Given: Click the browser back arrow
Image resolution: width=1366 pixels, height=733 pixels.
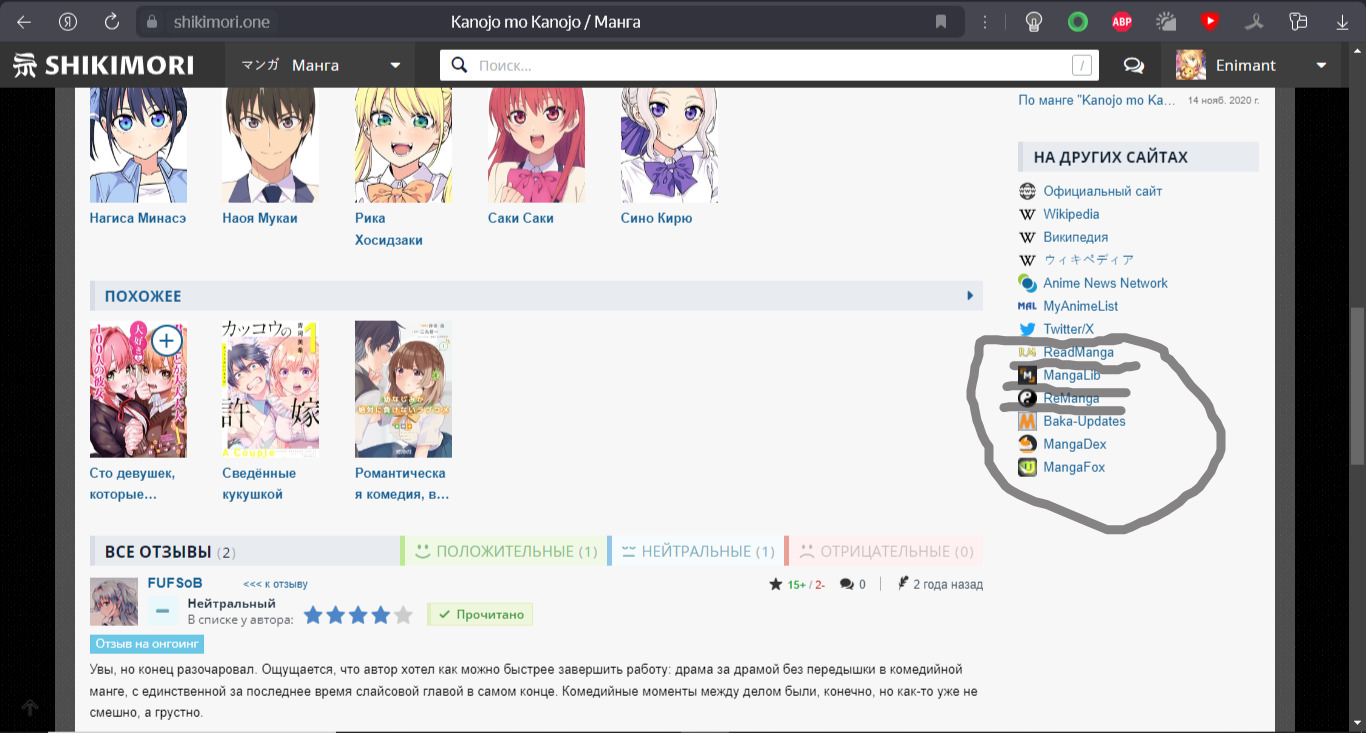Looking at the screenshot, I should coord(23,22).
